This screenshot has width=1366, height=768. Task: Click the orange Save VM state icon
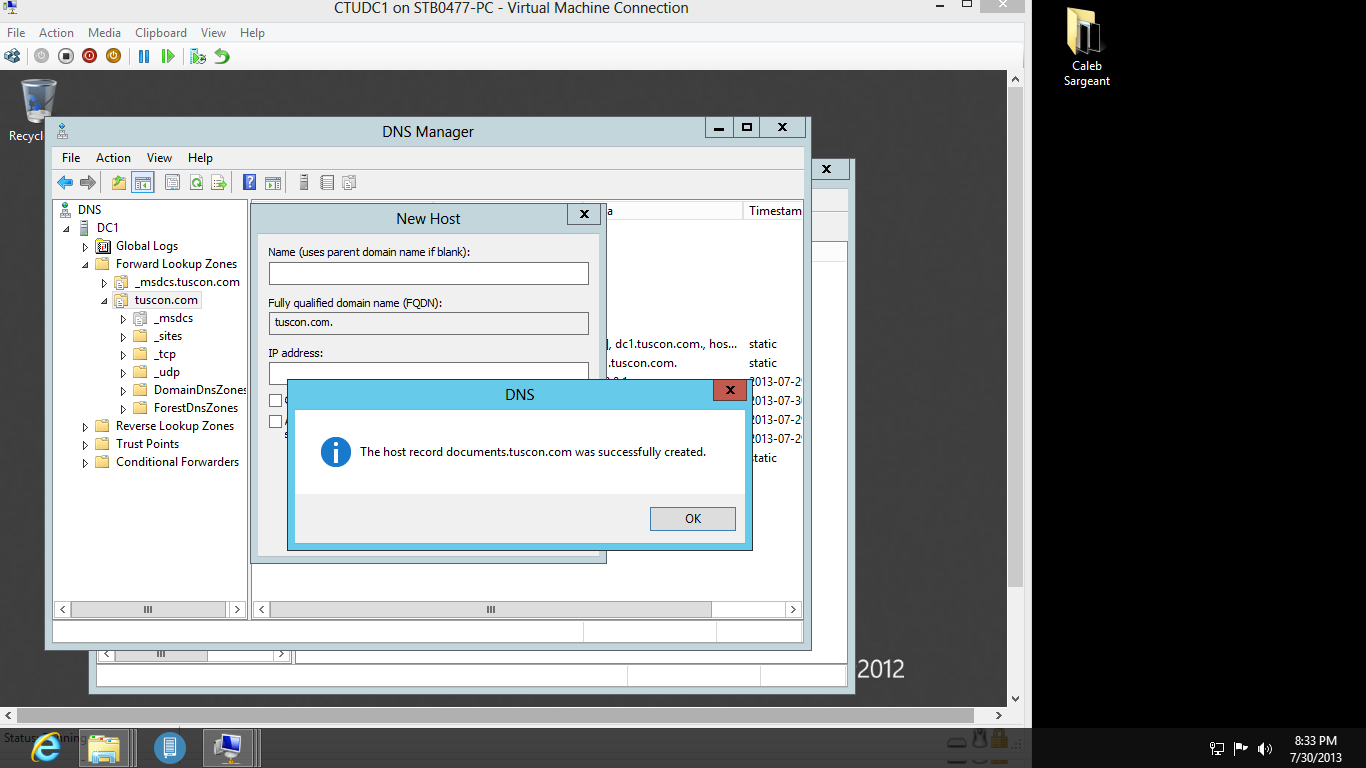click(x=113, y=56)
